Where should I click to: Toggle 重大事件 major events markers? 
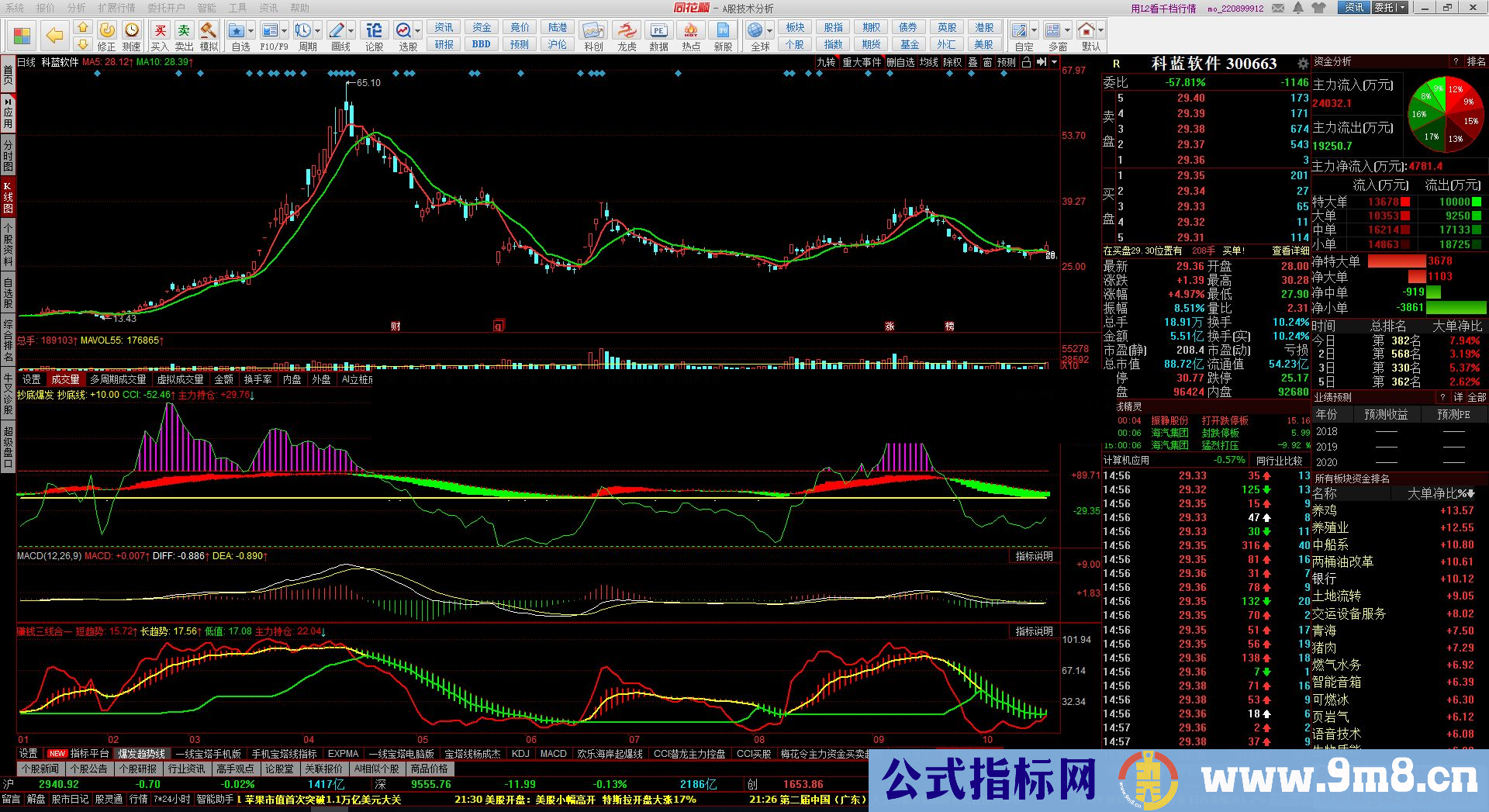point(862,62)
